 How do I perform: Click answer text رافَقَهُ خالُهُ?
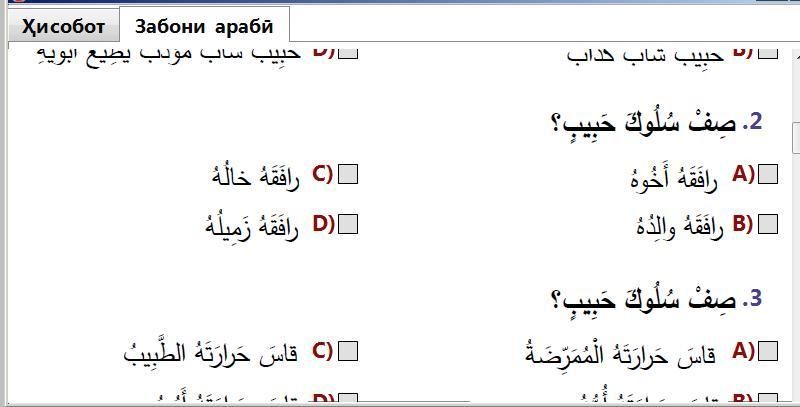(x=256, y=177)
